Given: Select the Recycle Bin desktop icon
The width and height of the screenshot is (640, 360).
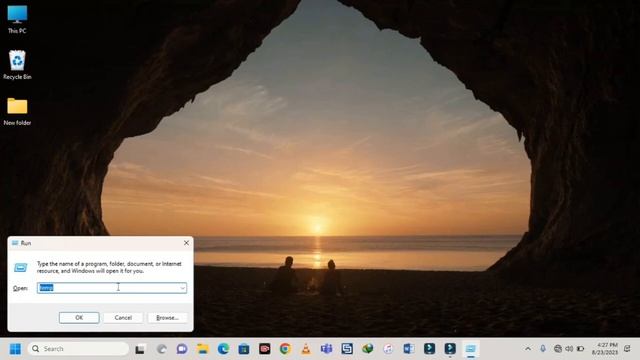Looking at the screenshot, I should (x=17, y=65).
